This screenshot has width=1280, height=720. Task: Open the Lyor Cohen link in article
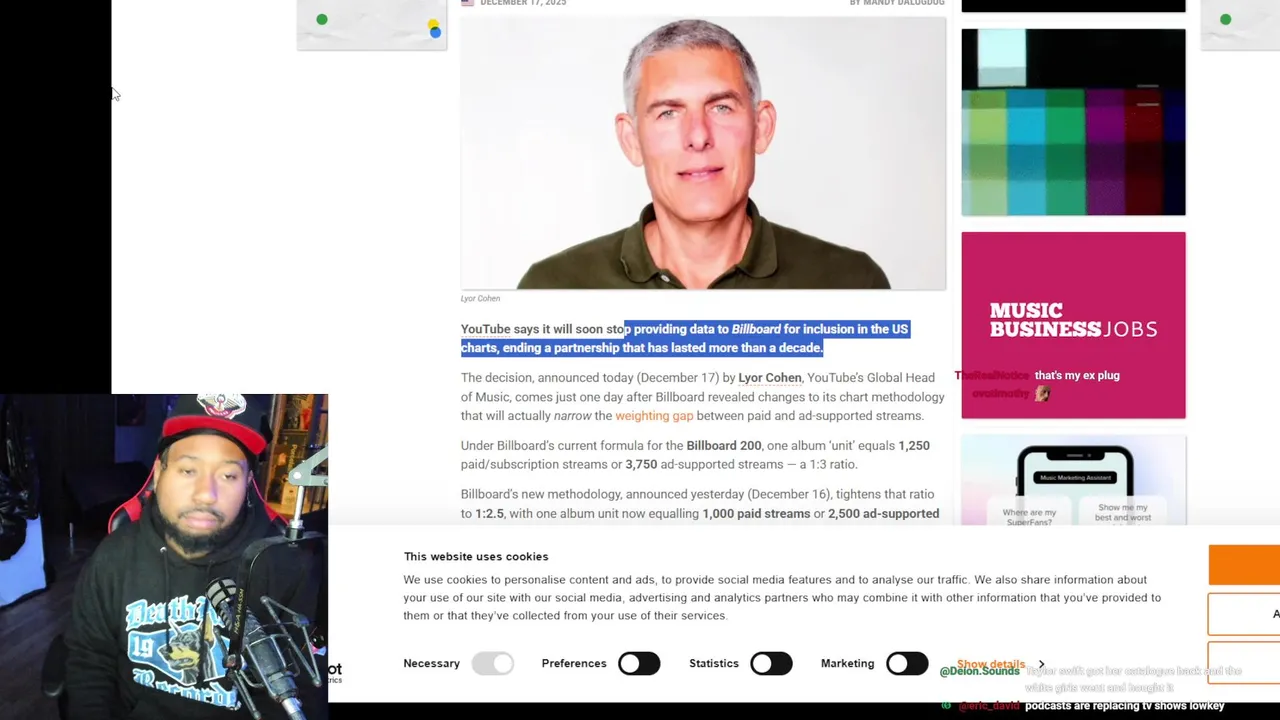click(769, 378)
